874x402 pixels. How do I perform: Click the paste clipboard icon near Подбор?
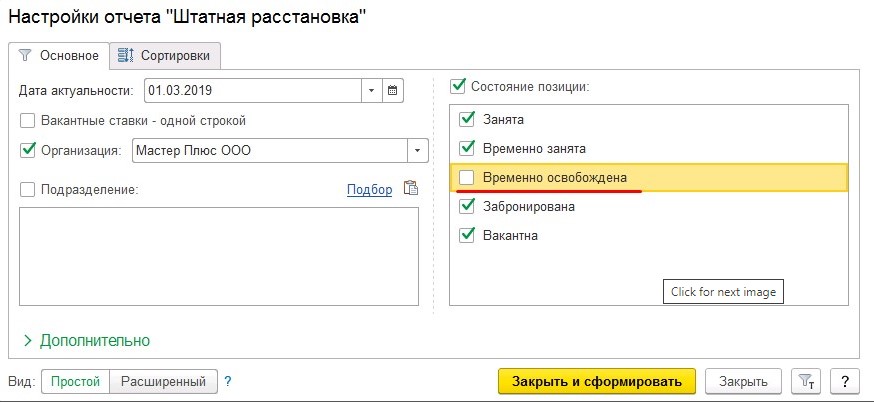point(410,188)
